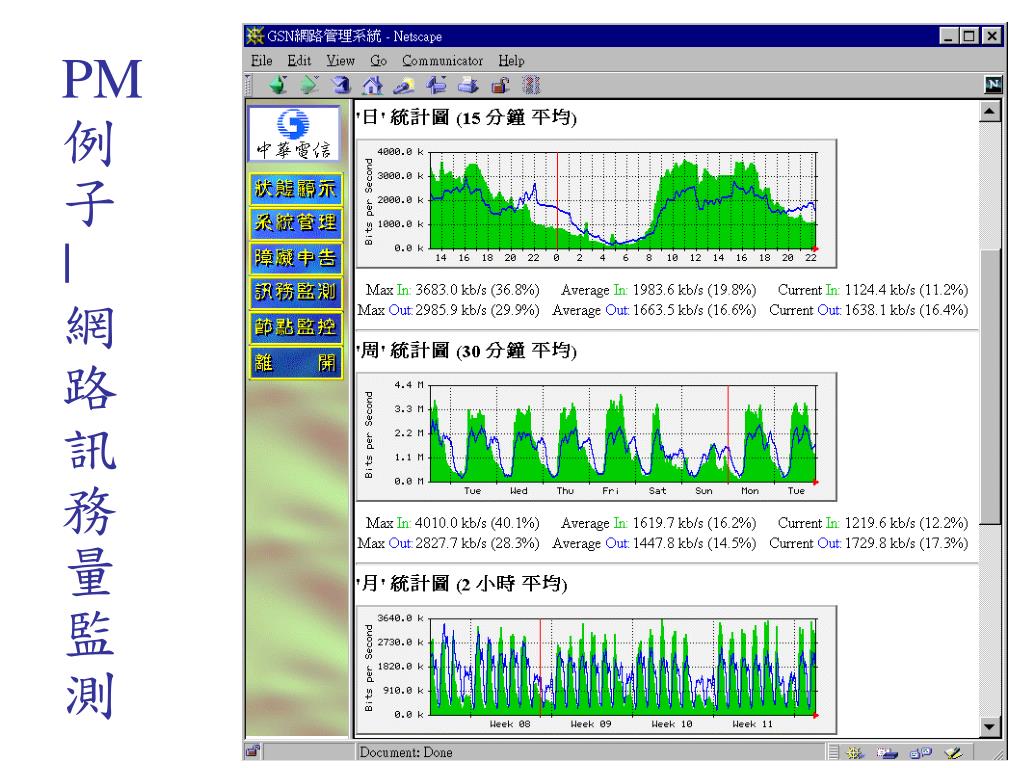This screenshot has width=1024, height=768.
Task: Go back with the Back arrow
Action: [x=278, y=85]
